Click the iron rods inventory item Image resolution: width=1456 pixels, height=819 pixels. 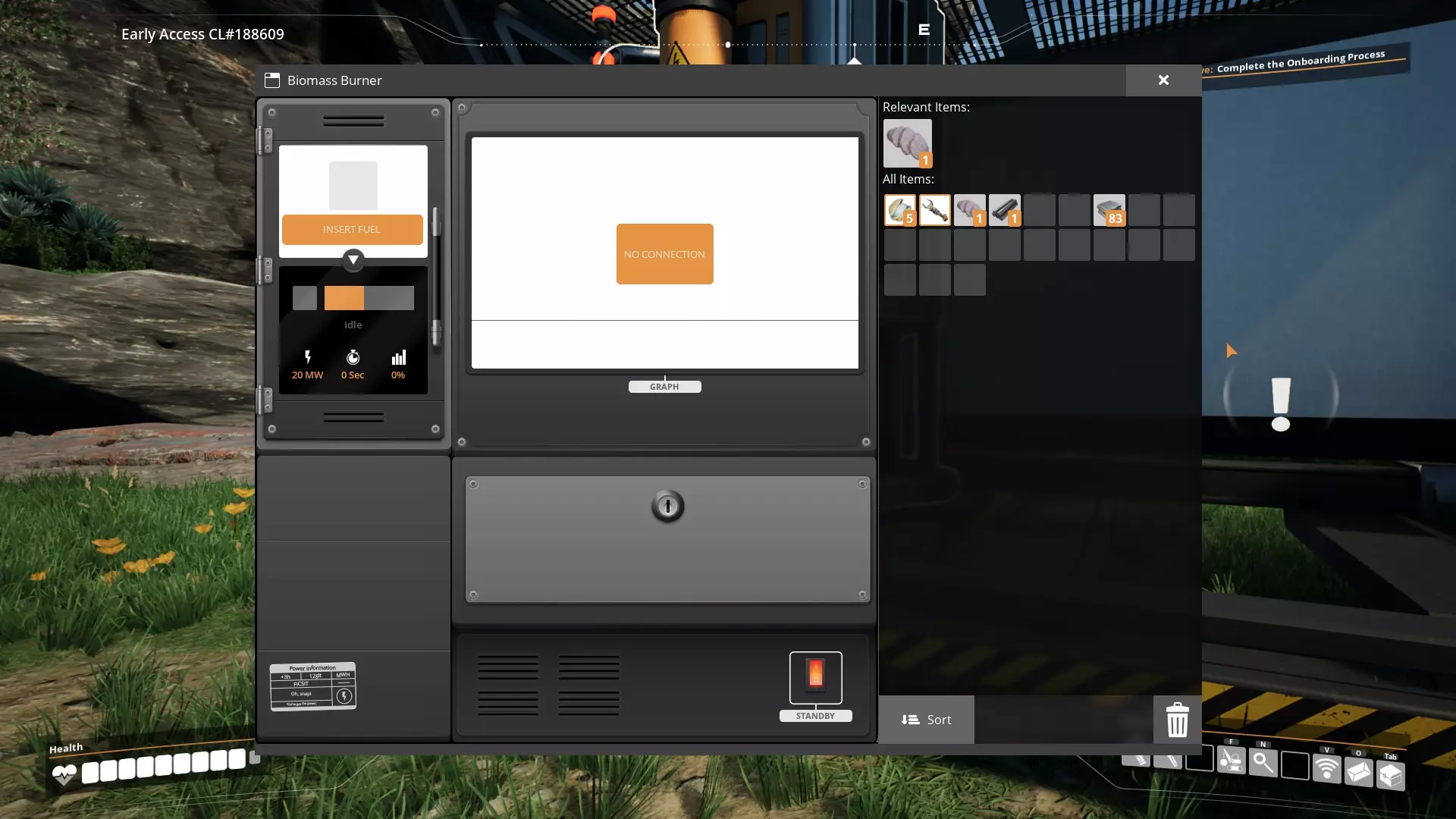[x=1004, y=210]
